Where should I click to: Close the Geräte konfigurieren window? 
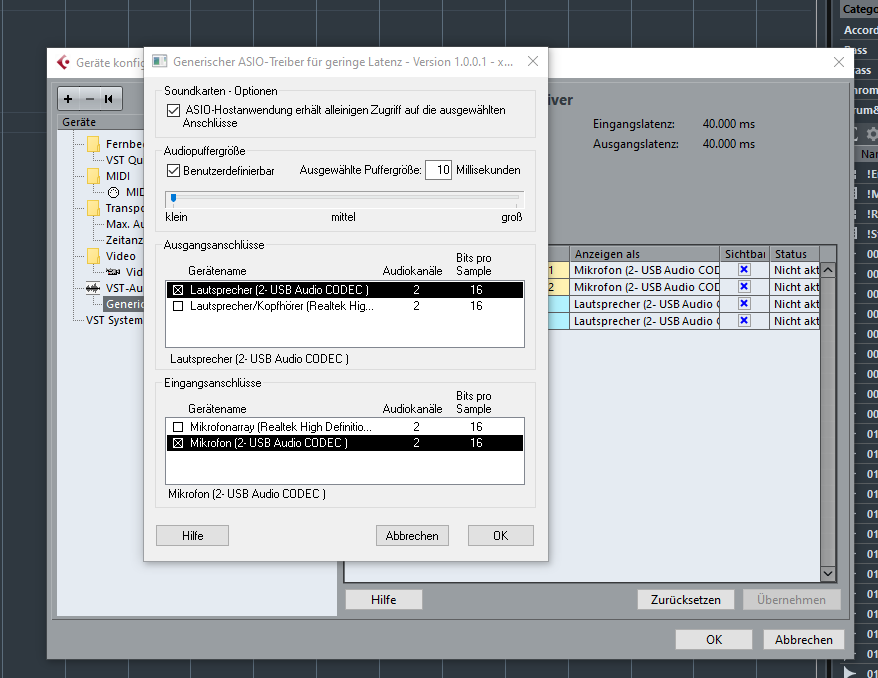839,62
